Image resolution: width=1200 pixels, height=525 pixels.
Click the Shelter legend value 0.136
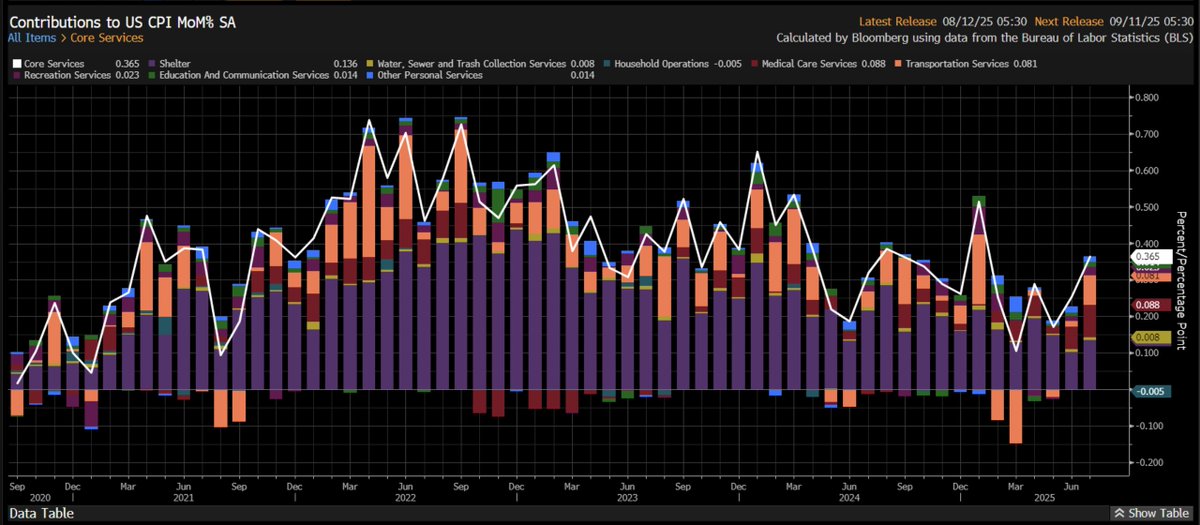[347, 64]
